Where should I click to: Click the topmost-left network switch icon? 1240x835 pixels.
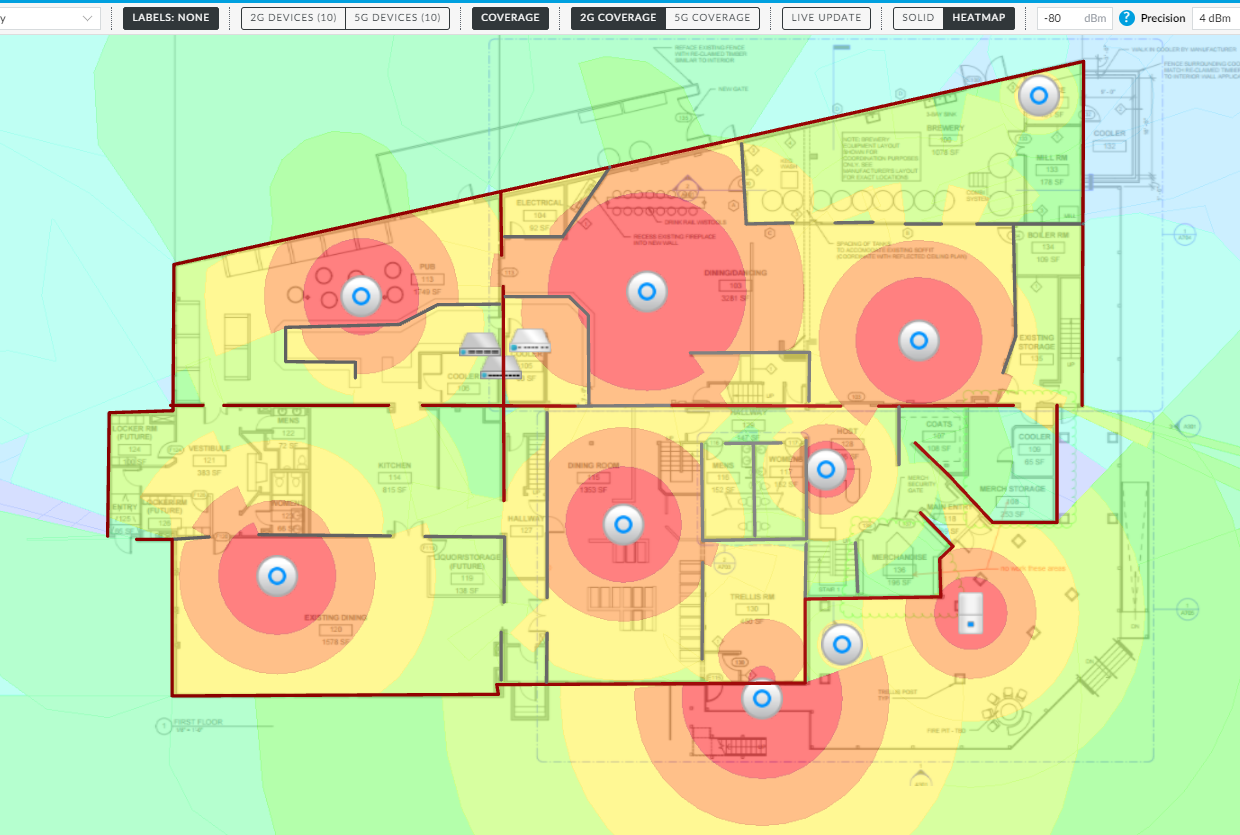pos(479,345)
